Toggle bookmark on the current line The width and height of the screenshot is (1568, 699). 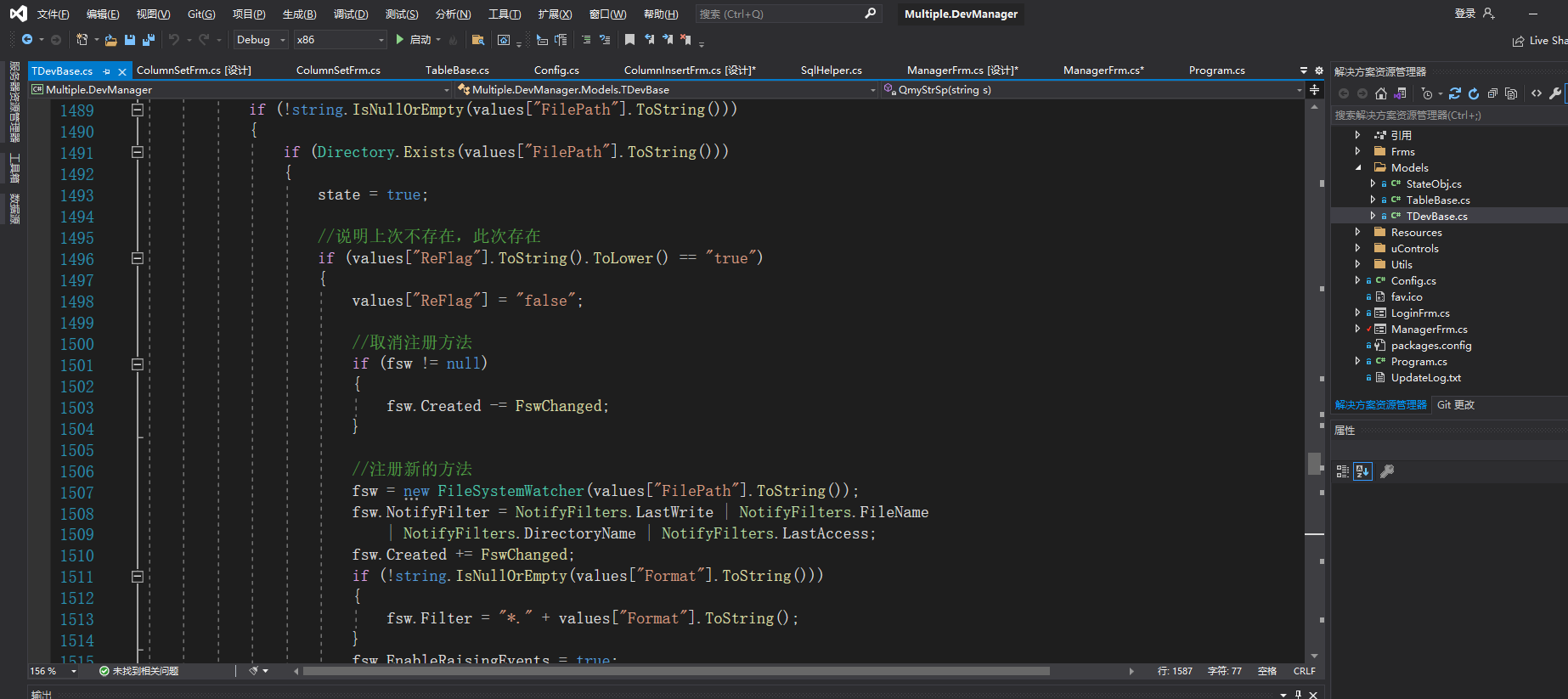[629, 40]
